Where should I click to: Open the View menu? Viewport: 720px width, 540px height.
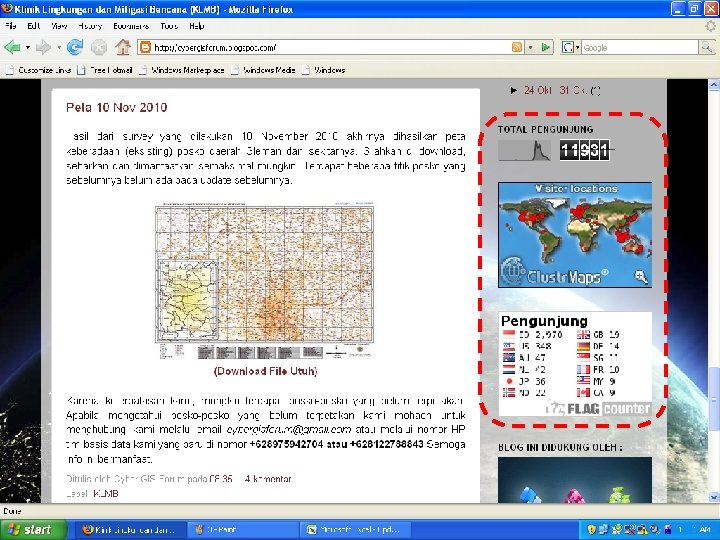pyautogui.click(x=59, y=26)
